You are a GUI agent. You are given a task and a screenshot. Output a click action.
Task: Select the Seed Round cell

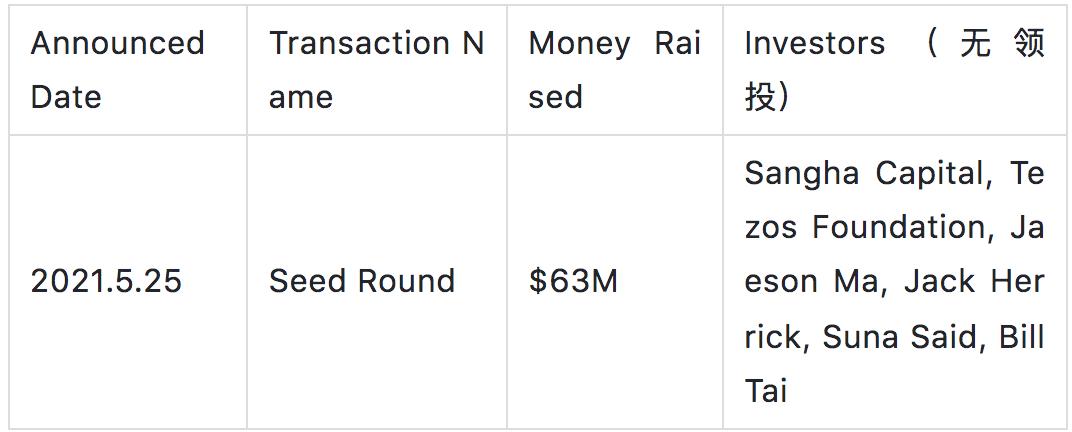click(x=362, y=282)
